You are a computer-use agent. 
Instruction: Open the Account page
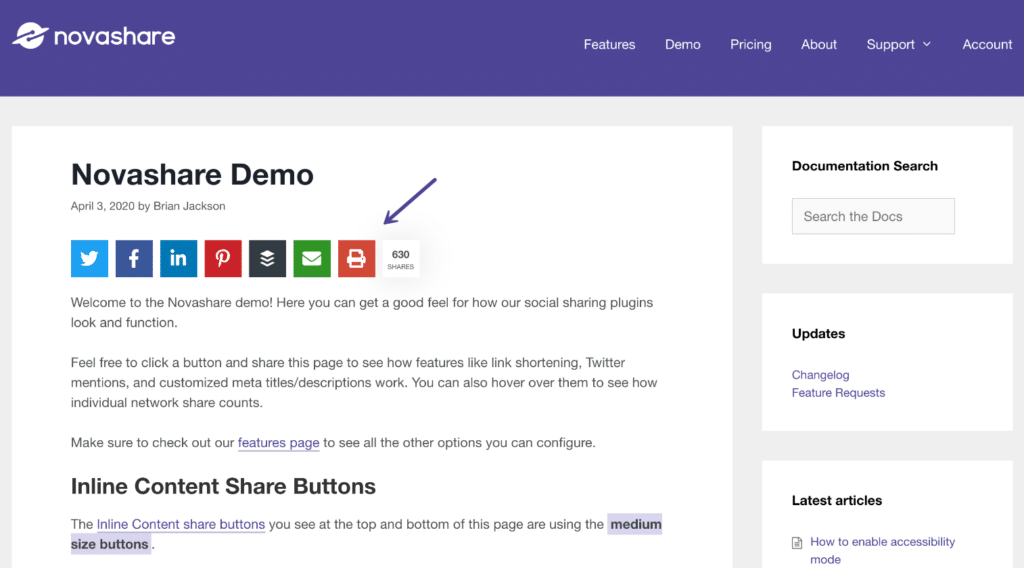(x=987, y=44)
